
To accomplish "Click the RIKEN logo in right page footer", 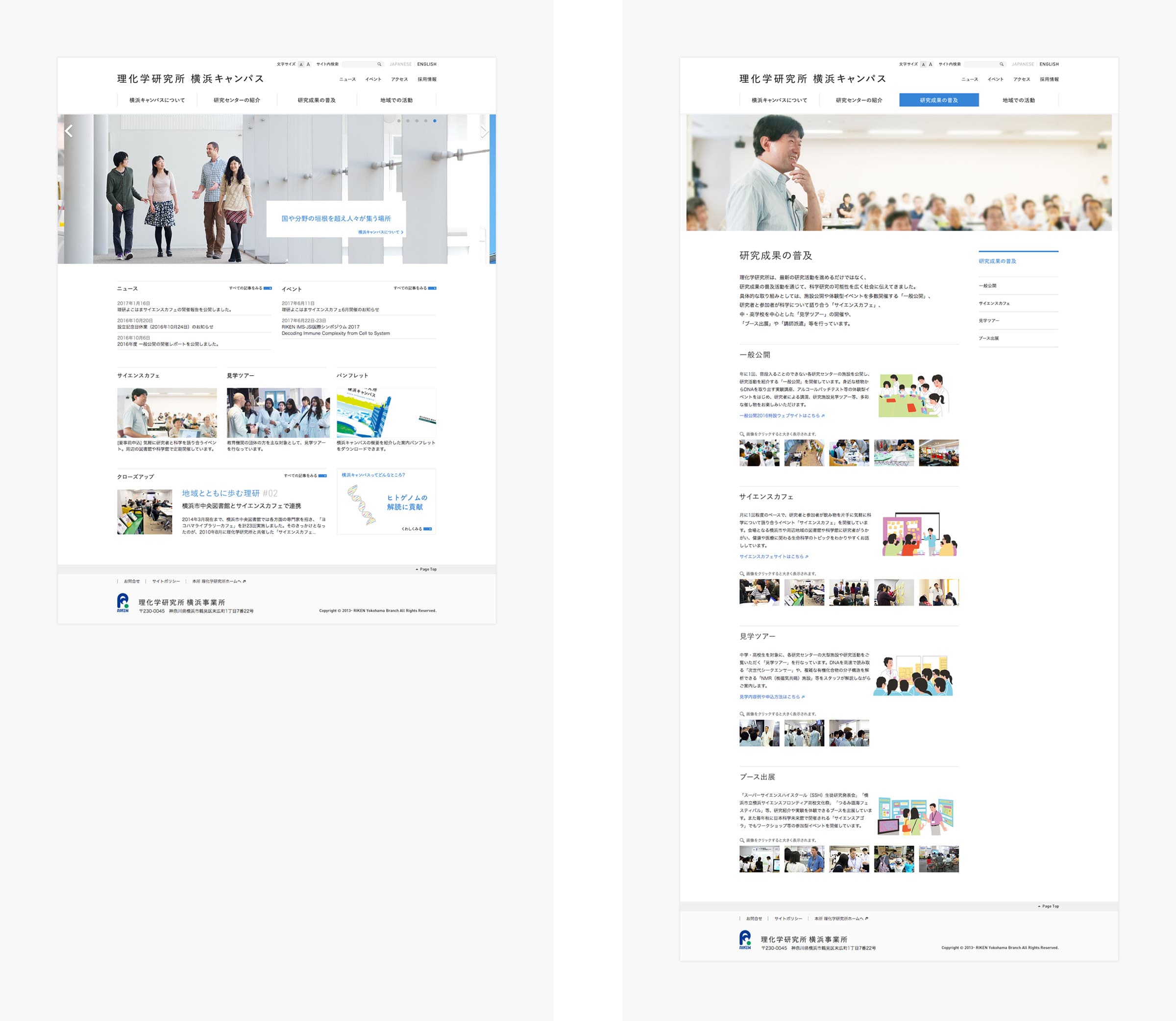I will tap(745, 940).
